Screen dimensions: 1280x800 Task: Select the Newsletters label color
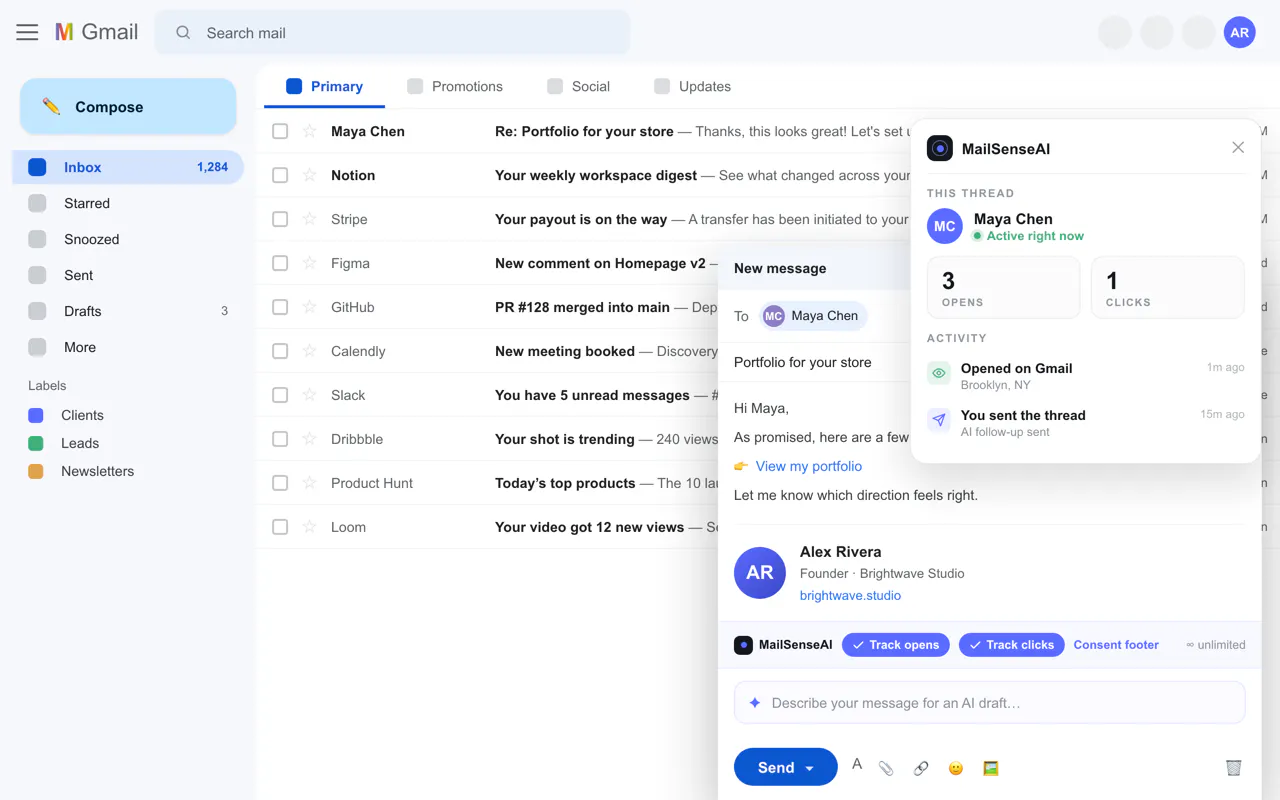pyautogui.click(x=36, y=471)
